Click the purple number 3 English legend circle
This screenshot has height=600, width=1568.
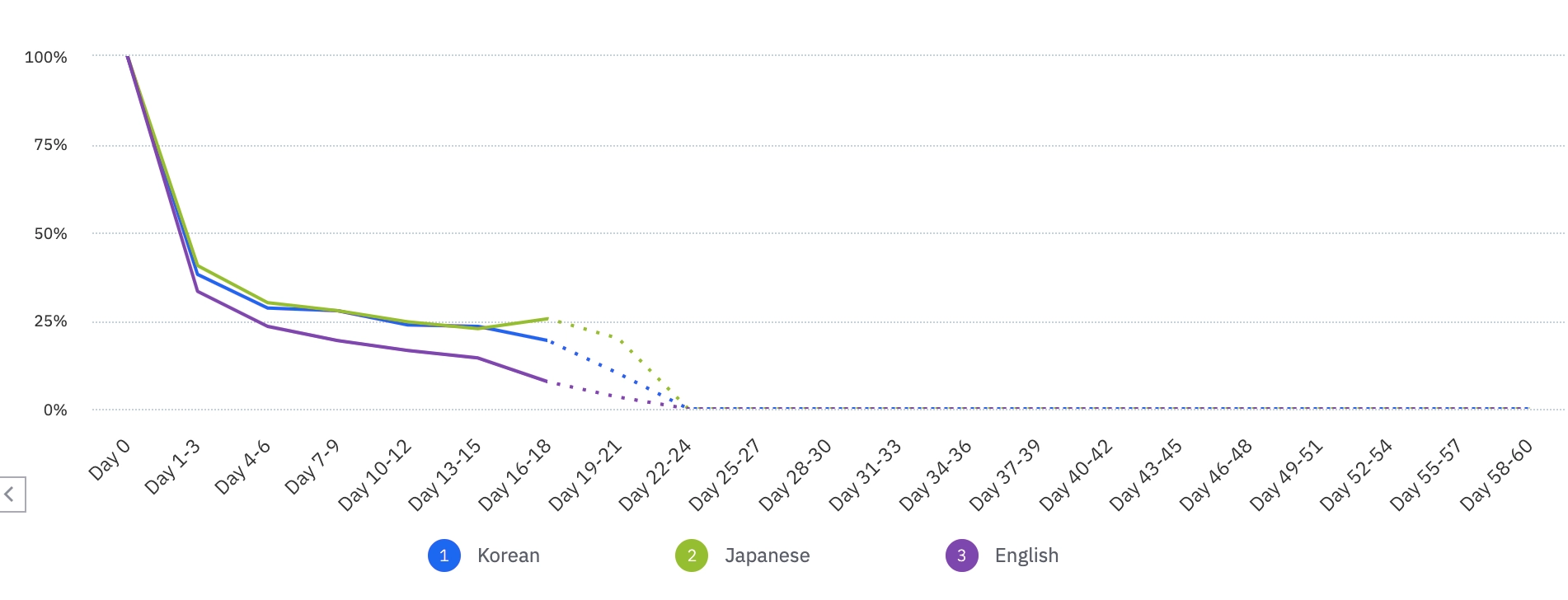coord(961,555)
